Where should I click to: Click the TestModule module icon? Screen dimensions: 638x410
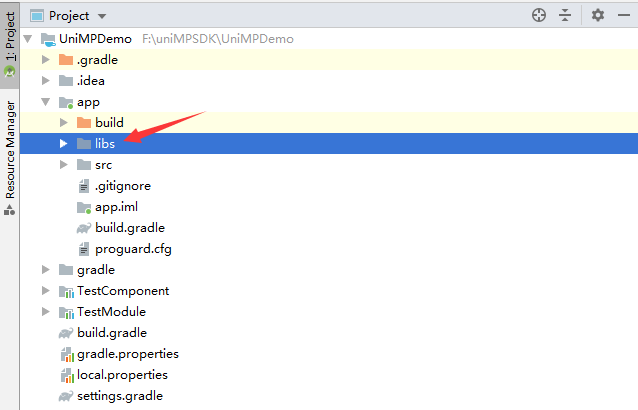pos(66,312)
